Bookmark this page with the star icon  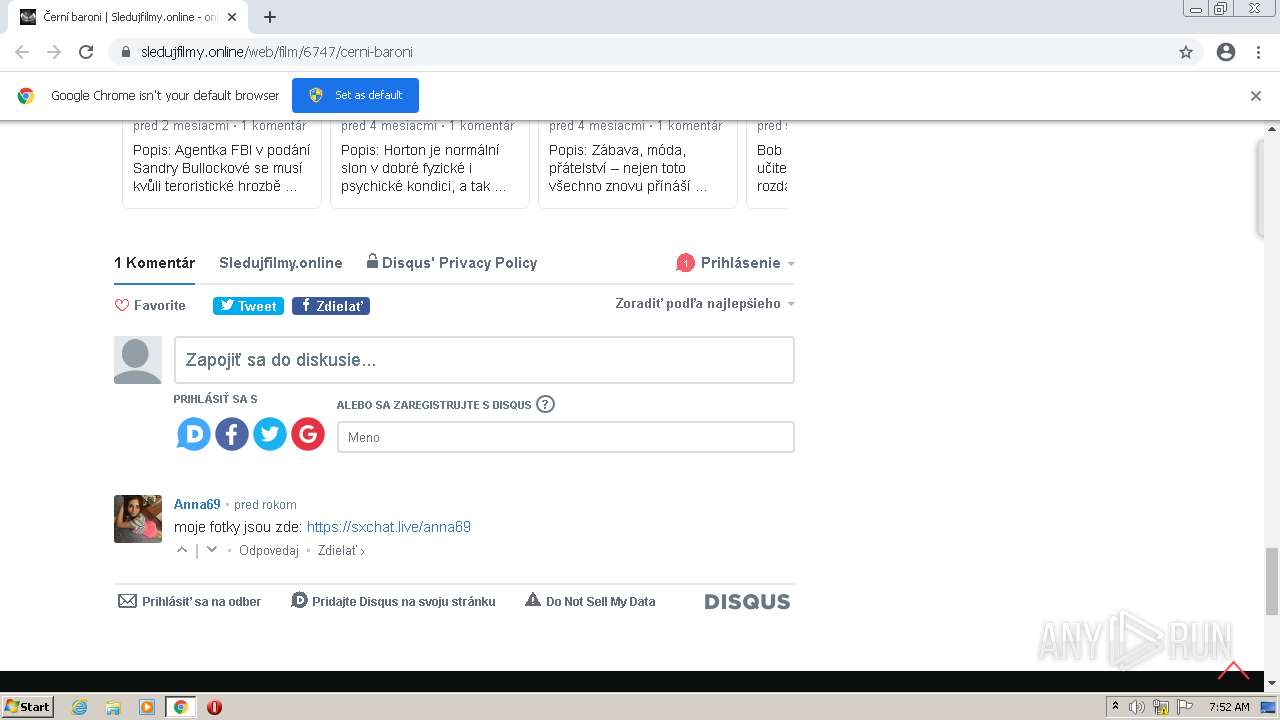click(x=1186, y=52)
